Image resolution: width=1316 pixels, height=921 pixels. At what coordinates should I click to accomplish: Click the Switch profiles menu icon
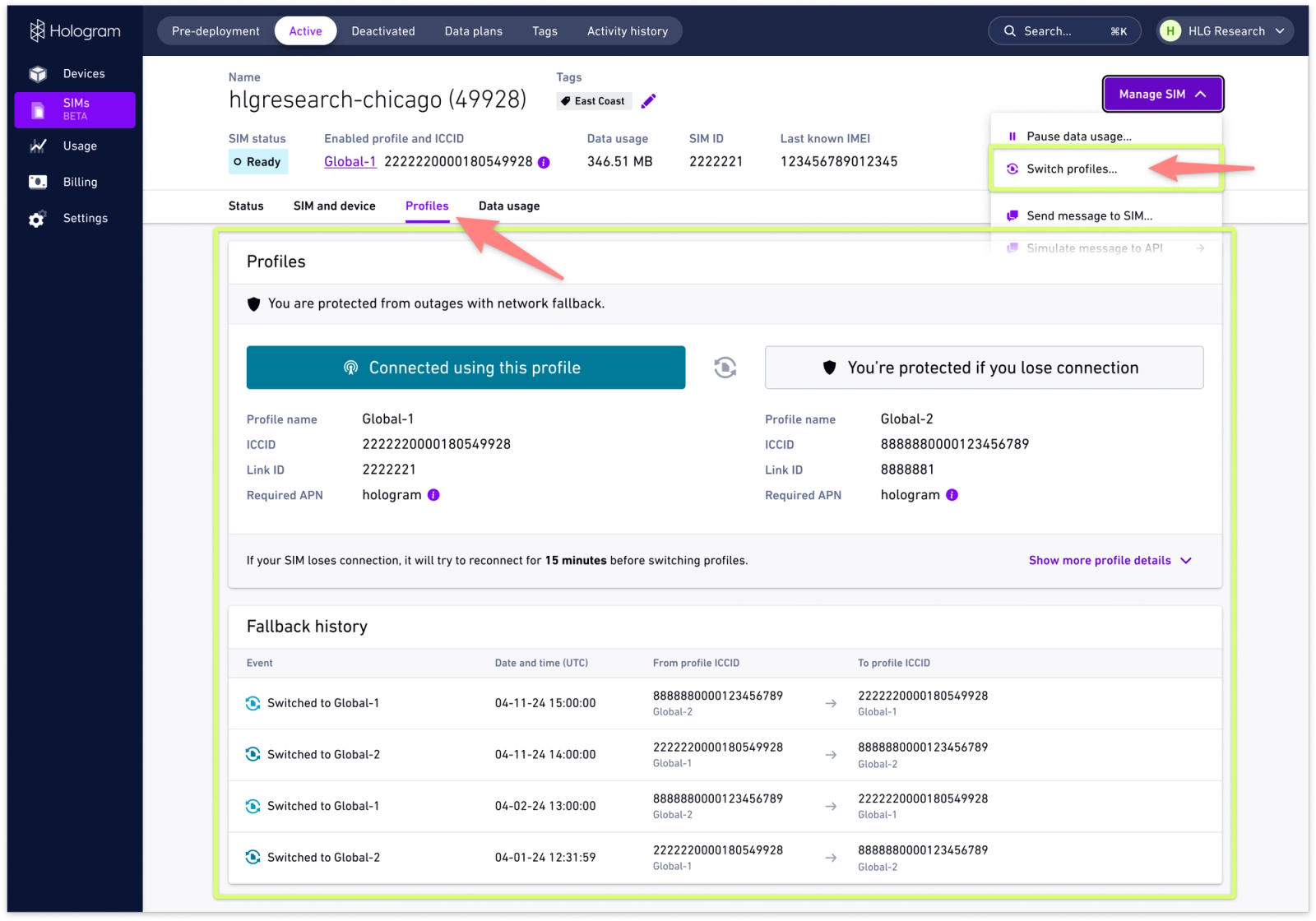tap(1012, 169)
